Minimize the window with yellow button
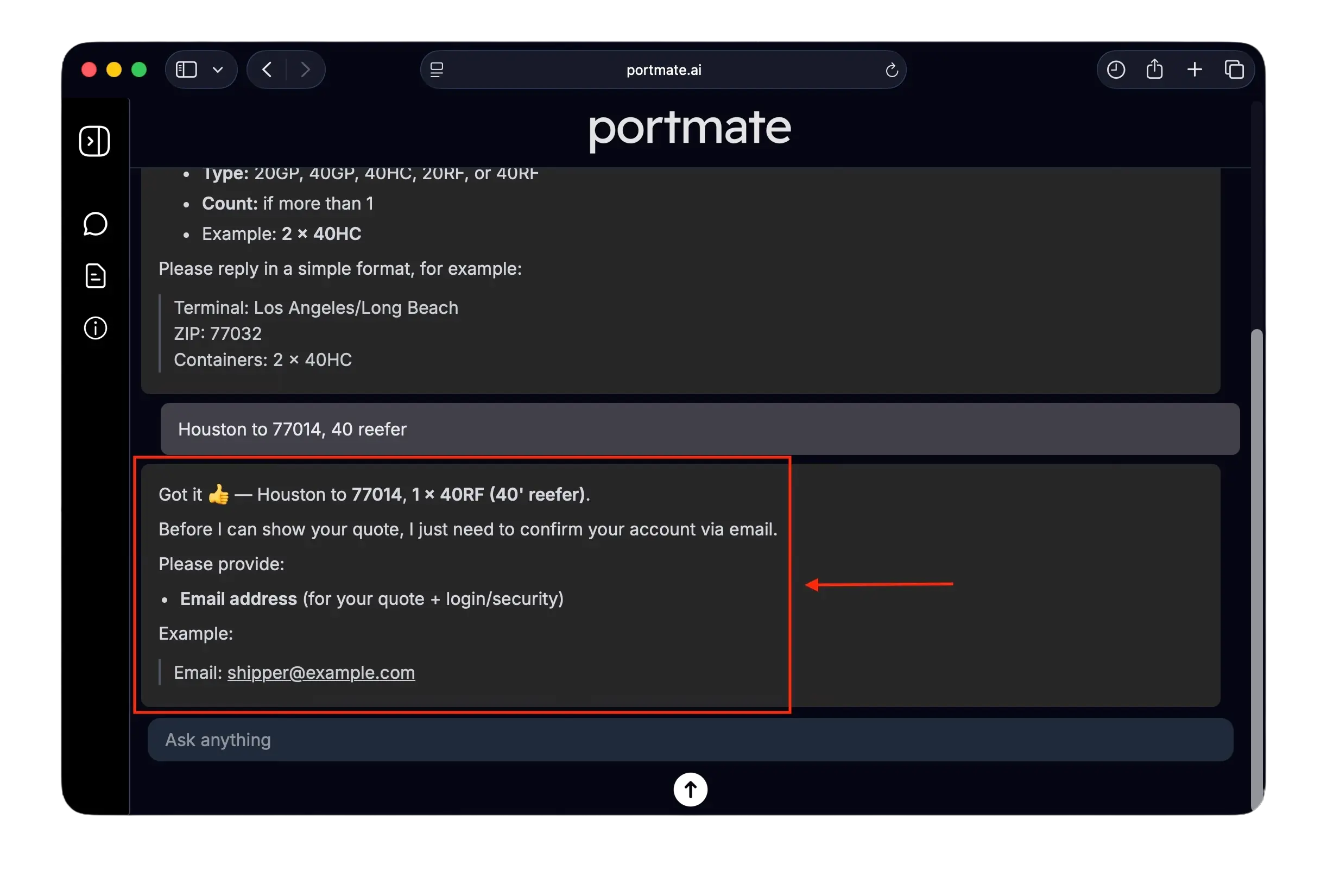The width and height of the screenshot is (1327, 896). tap(114, 70)
